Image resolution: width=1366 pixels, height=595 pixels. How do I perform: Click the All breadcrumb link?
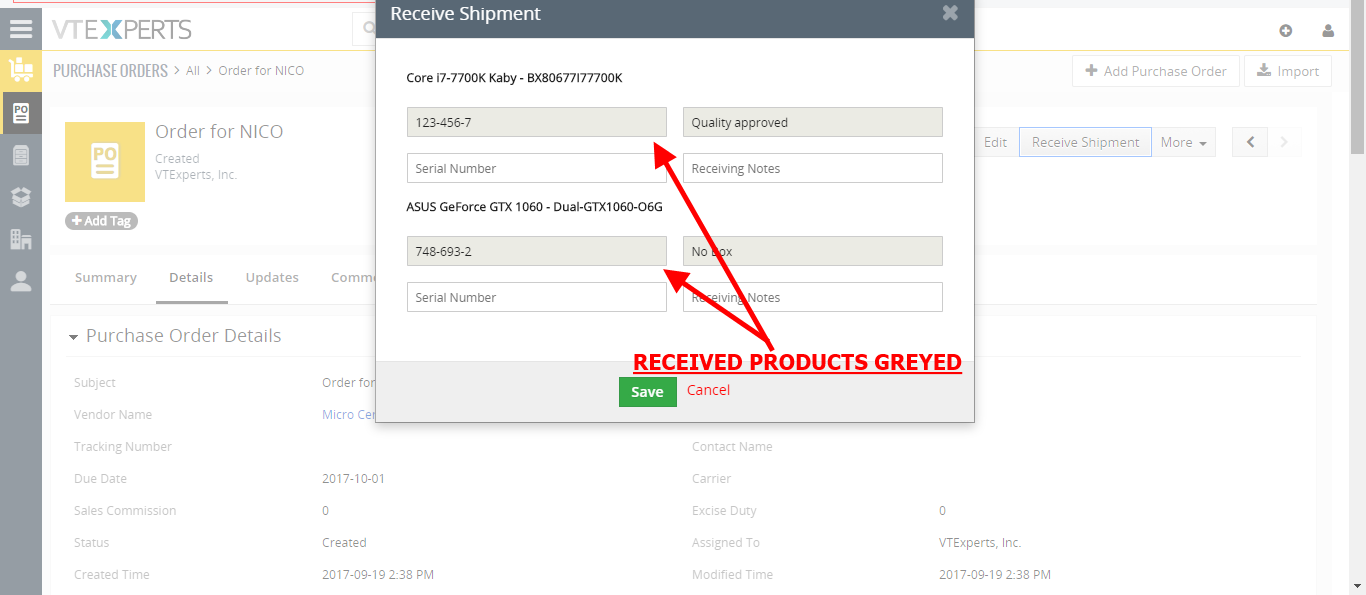tap(193, 71)
